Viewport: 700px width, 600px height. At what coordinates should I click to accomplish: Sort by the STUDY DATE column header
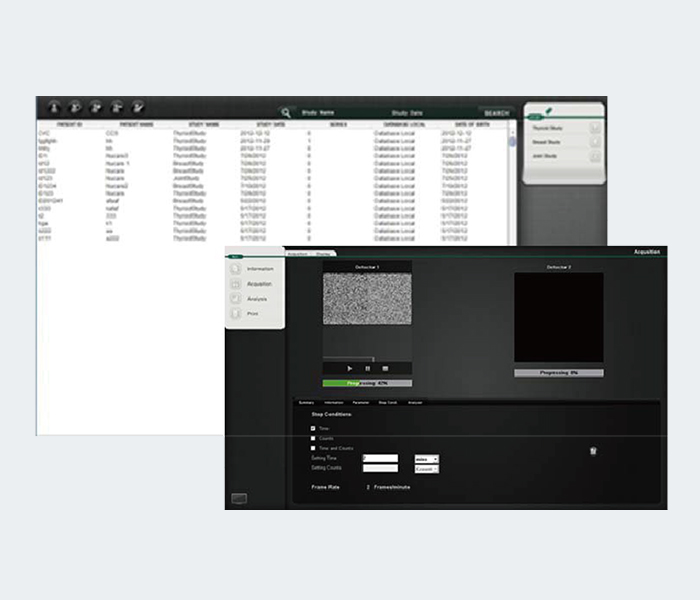click(271, 125)
